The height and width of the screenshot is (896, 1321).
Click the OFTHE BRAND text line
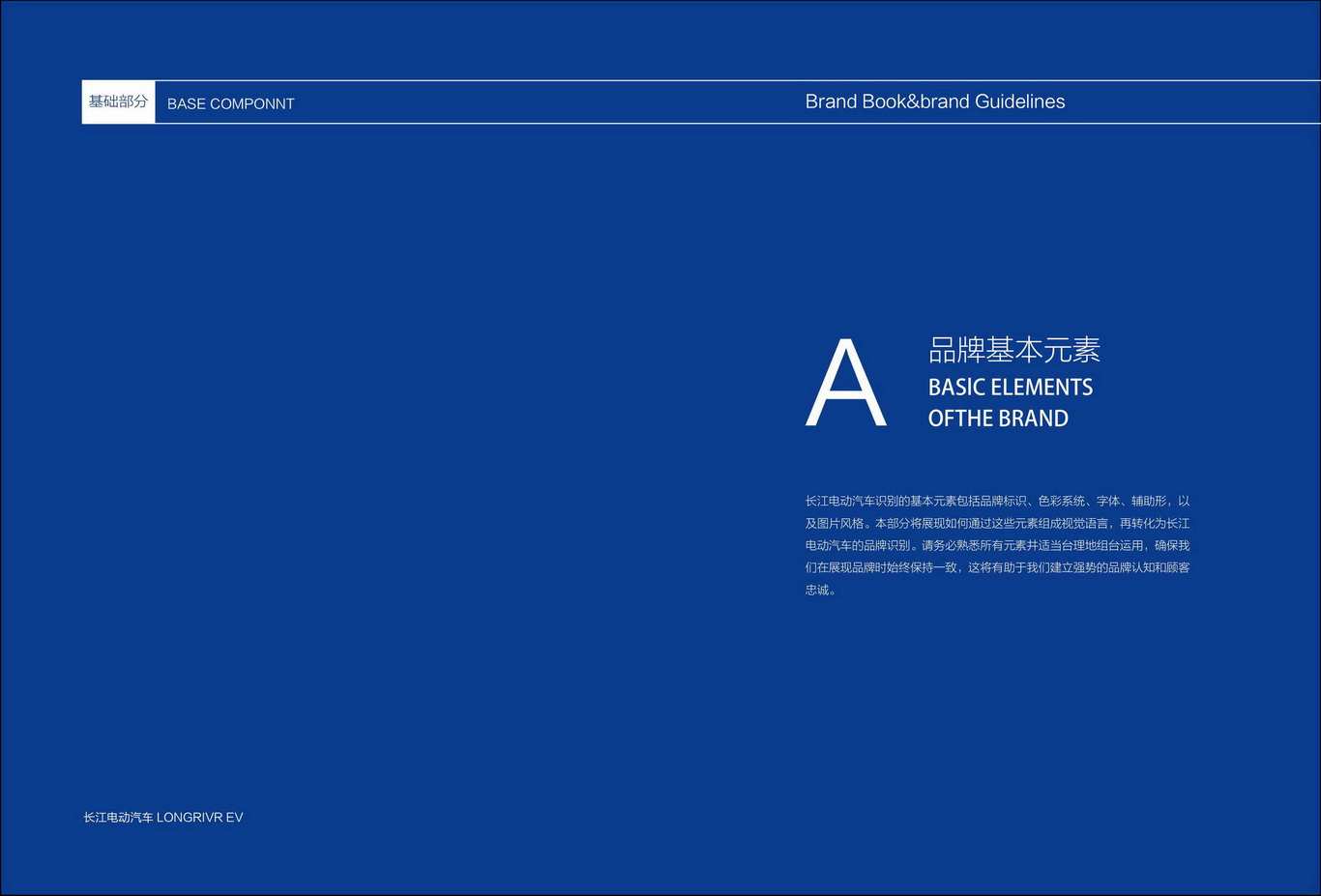tap(998, 419)
